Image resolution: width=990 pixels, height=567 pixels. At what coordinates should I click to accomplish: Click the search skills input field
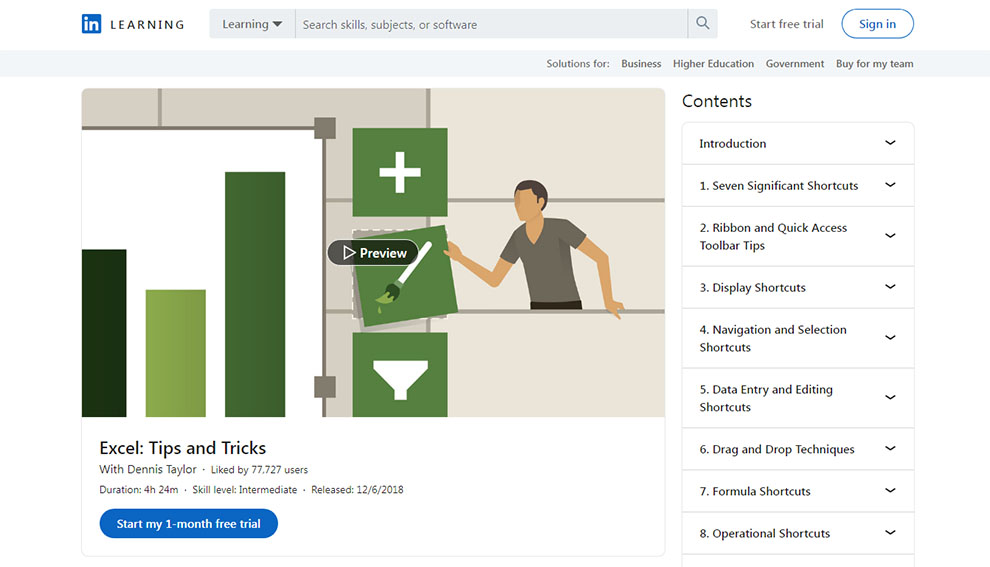point(491,24)
